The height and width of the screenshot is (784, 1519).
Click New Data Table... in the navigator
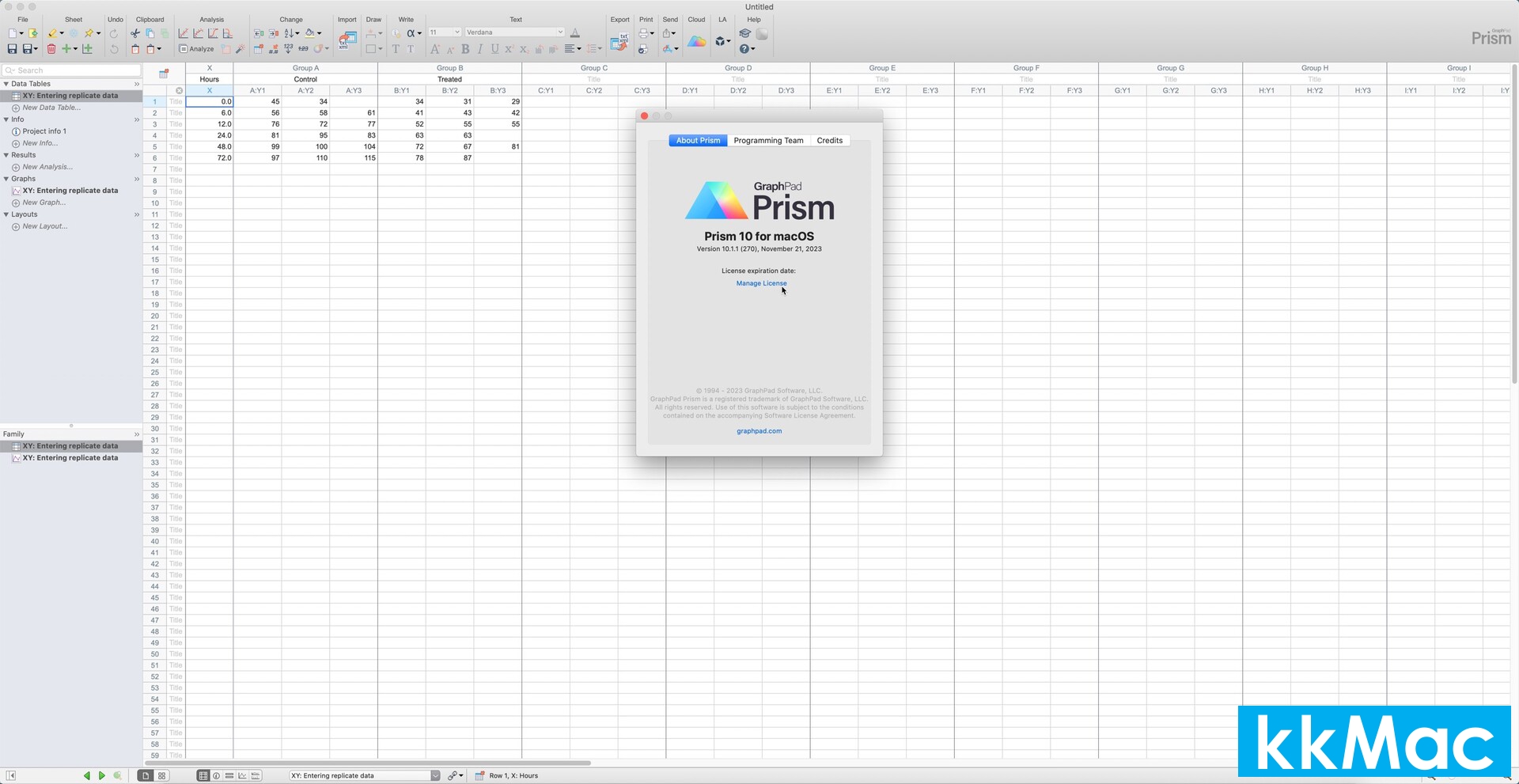click(51, 108)
